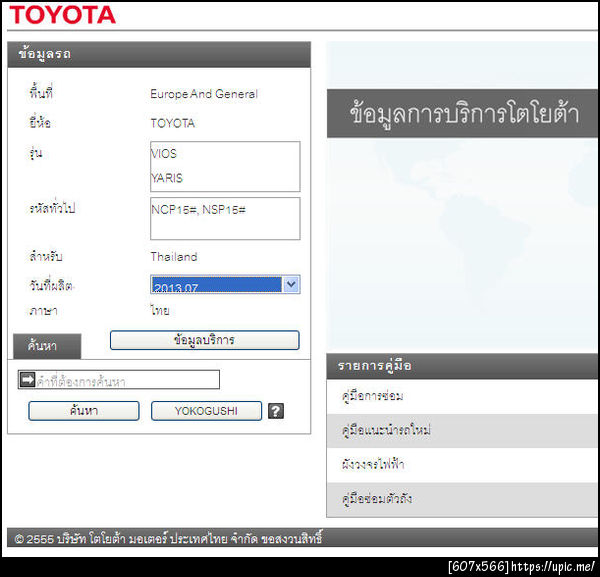Select VIOS in the model list
The width and height of the screenshot is (600, 577).
tap(164, 154)
